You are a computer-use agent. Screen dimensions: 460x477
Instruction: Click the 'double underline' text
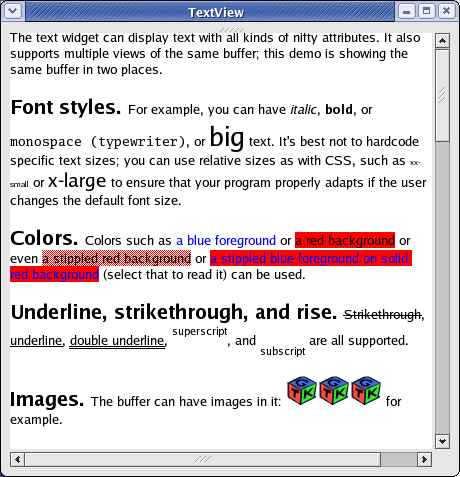pyautogui.click(x=117, y=341)
